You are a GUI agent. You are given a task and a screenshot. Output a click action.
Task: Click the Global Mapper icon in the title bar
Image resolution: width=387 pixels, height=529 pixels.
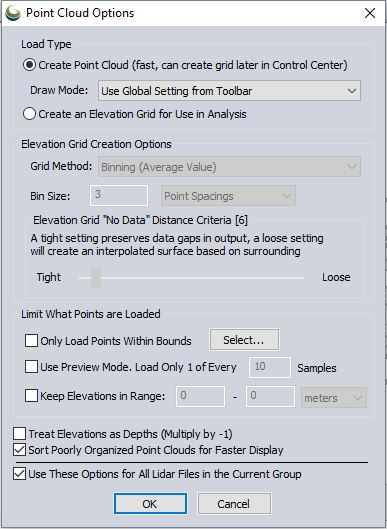[13, 13]
